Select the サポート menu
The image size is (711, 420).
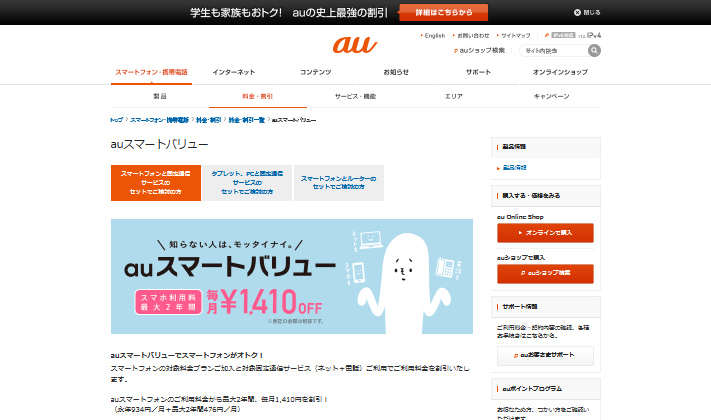pos(478,72)
